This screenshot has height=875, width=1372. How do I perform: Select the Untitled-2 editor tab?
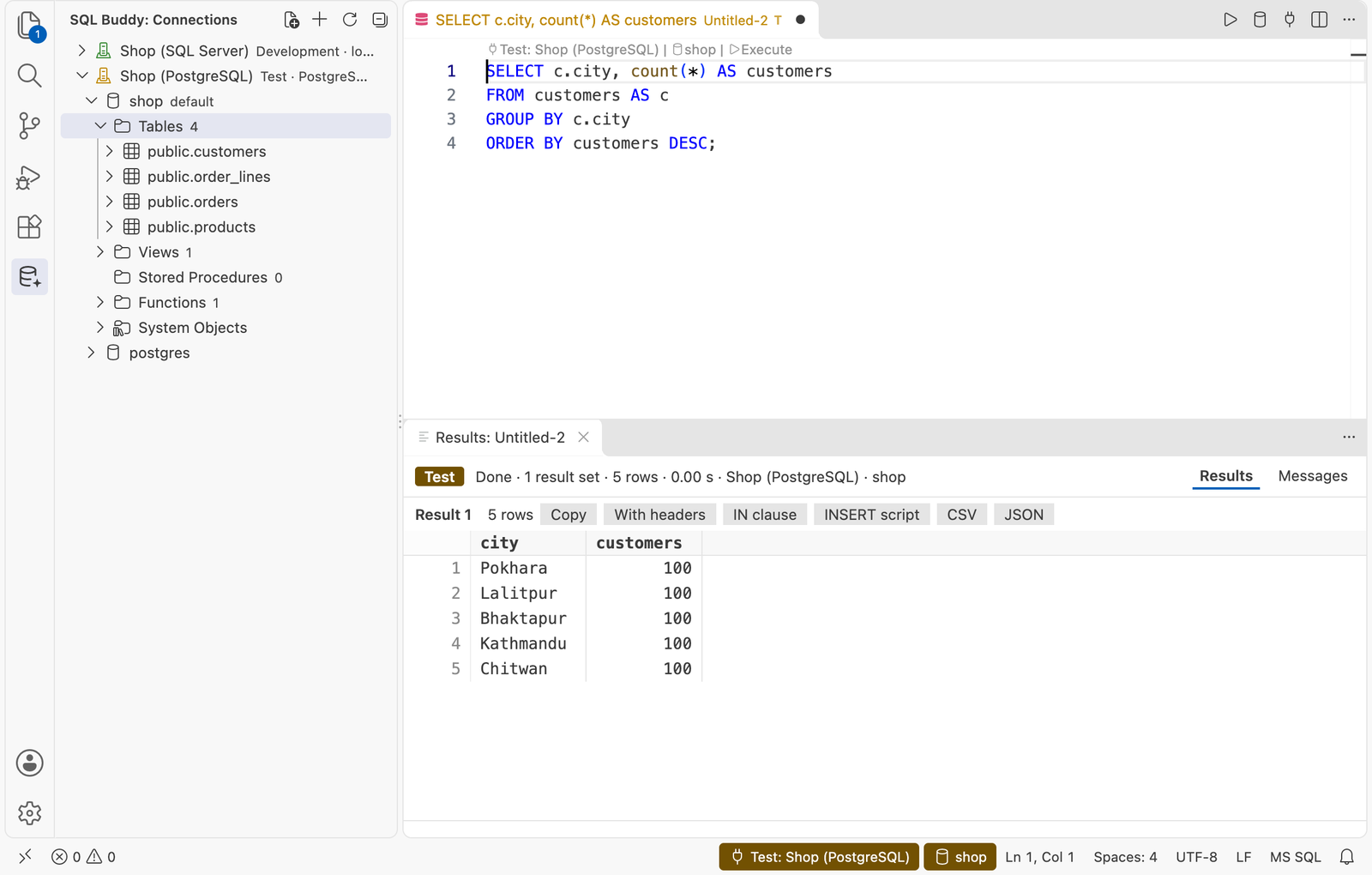(609, 20)
